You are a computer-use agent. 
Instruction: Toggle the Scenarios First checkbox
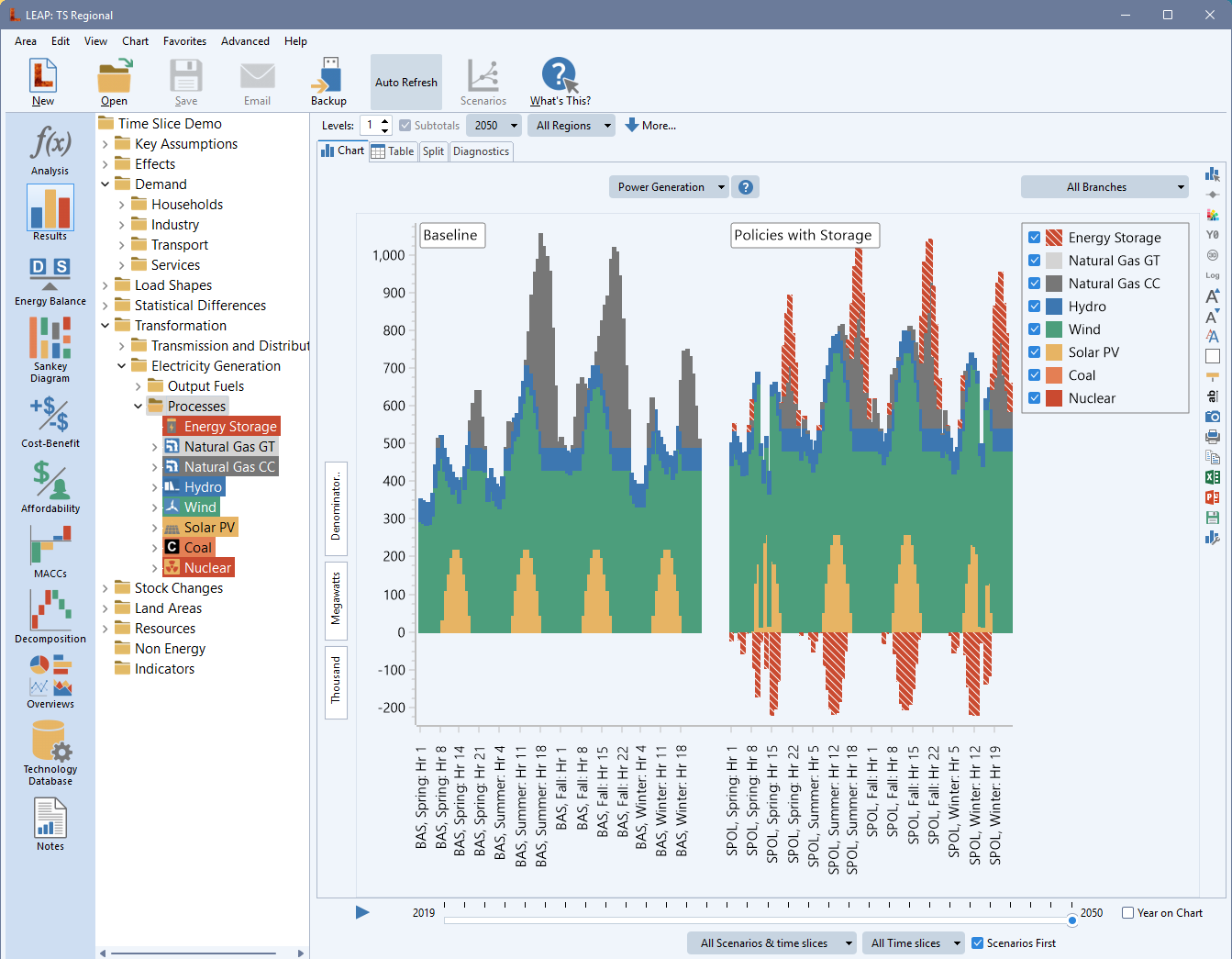tap(977, 943)
